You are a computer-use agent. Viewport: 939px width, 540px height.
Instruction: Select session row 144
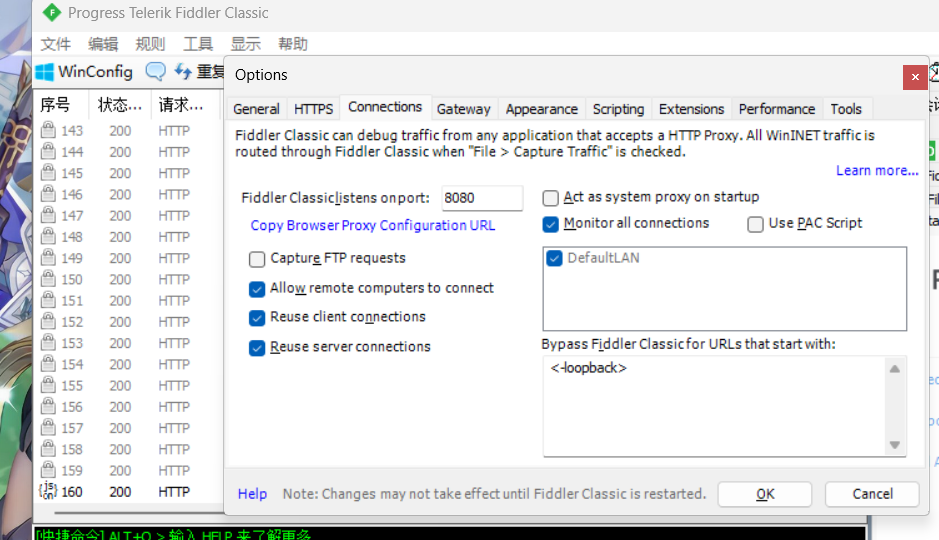pos(128,151)
